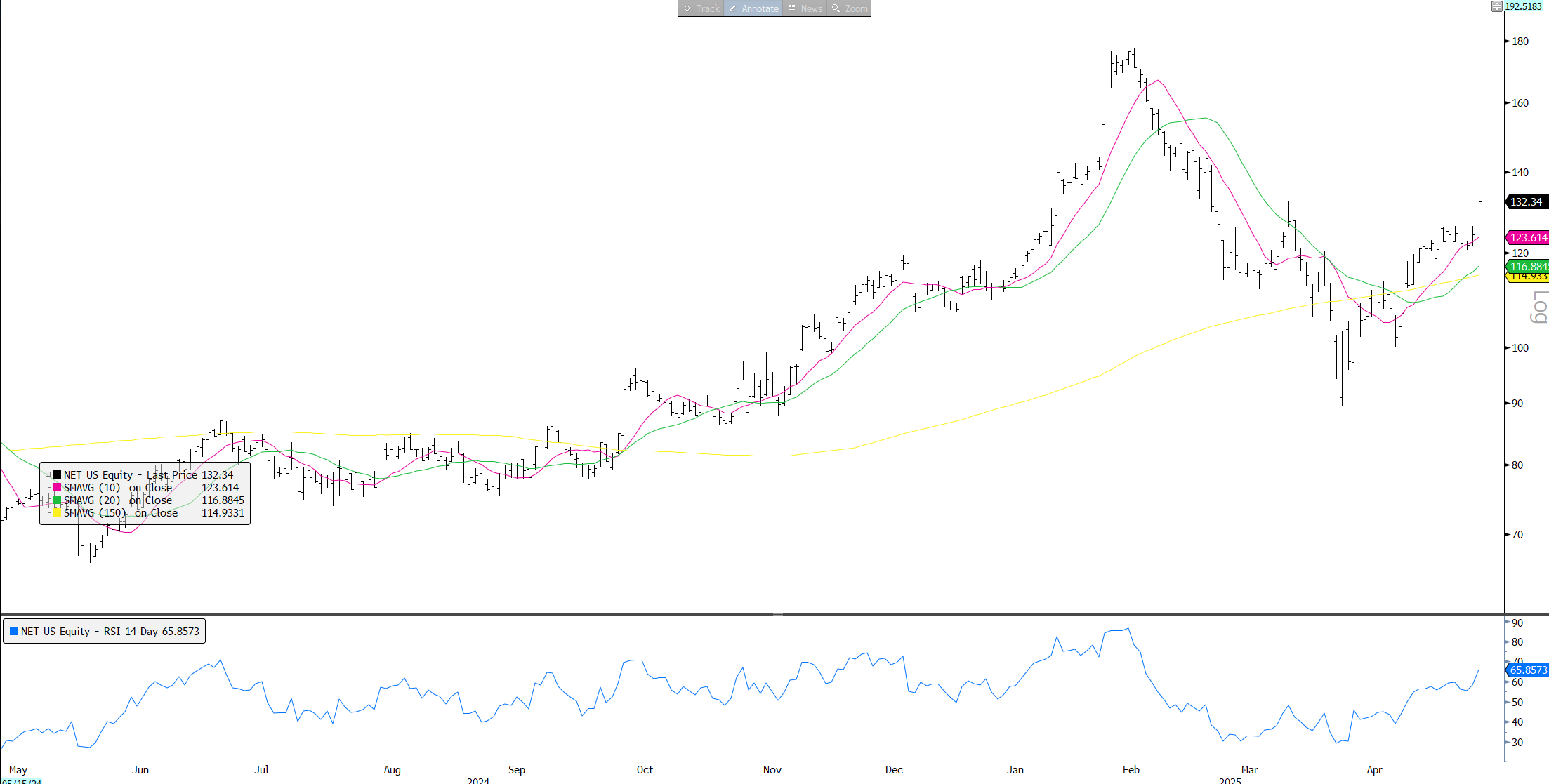This screenshot has height=784, width=1549.
Task: Click the yellow SMAVG (150) swatch
Action: click(57, 513)
